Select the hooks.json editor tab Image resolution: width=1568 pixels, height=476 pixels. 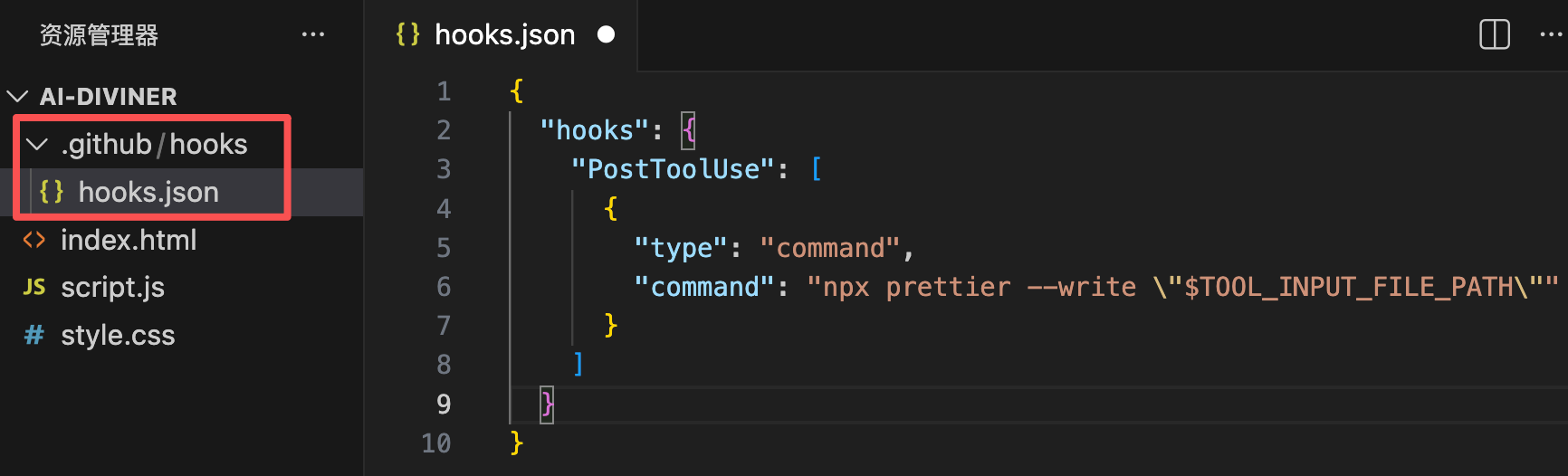(504, 34)
